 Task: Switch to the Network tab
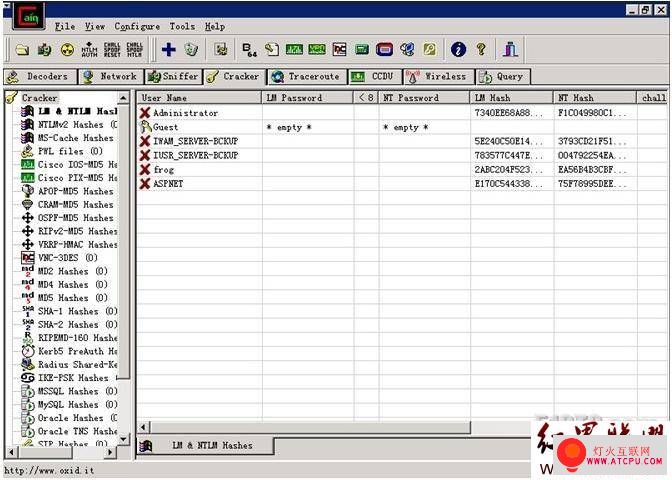[x=111, y=77]
